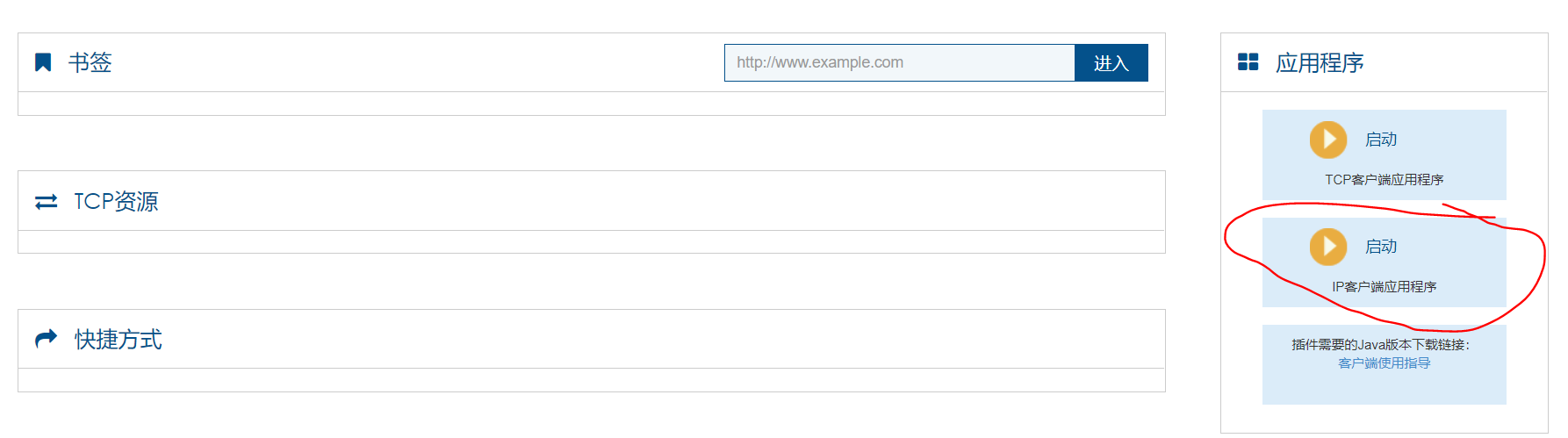
Task: Click the bookmark icon beside 书签
Action: [42, 62]
